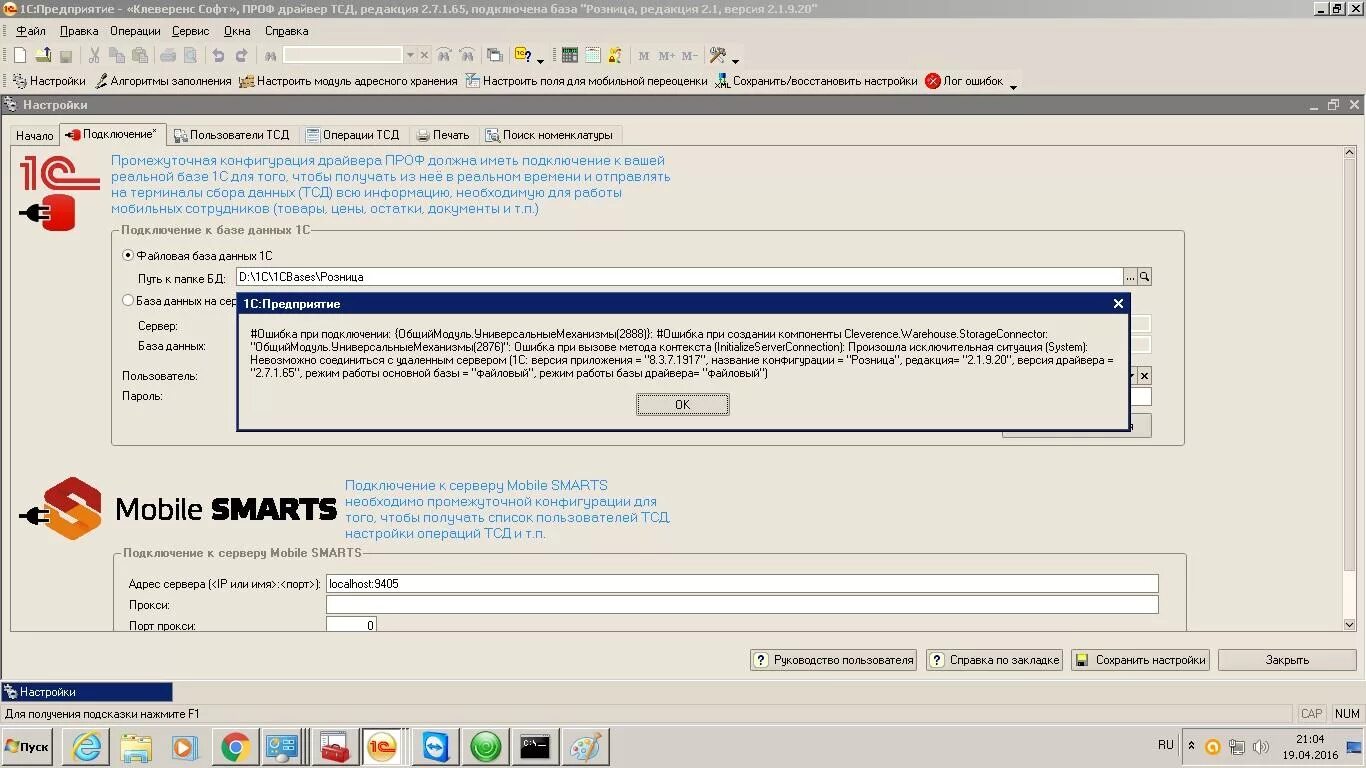Click the calendar icon in main toolbar
1366x768 pixels.
point(593,55)
